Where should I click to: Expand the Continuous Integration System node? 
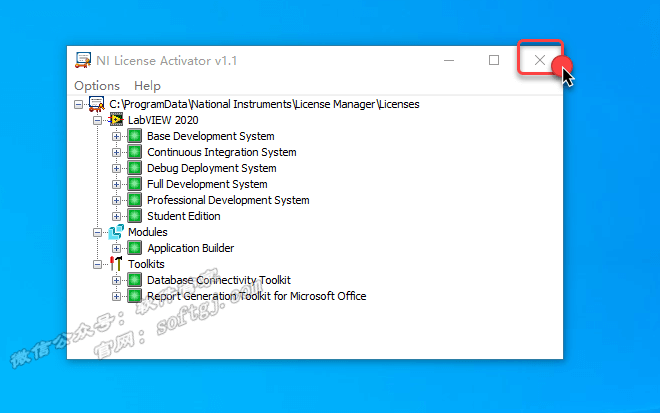point(116,152)
